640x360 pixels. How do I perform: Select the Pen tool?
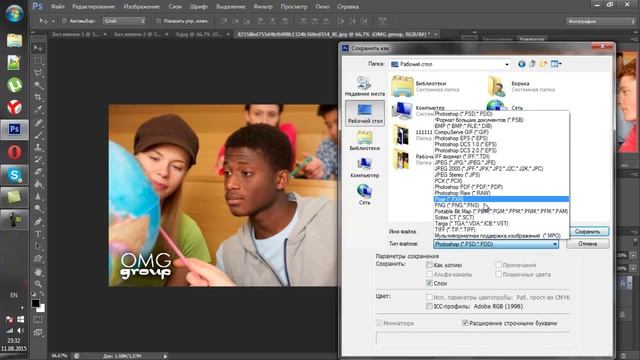pos(38,222)
